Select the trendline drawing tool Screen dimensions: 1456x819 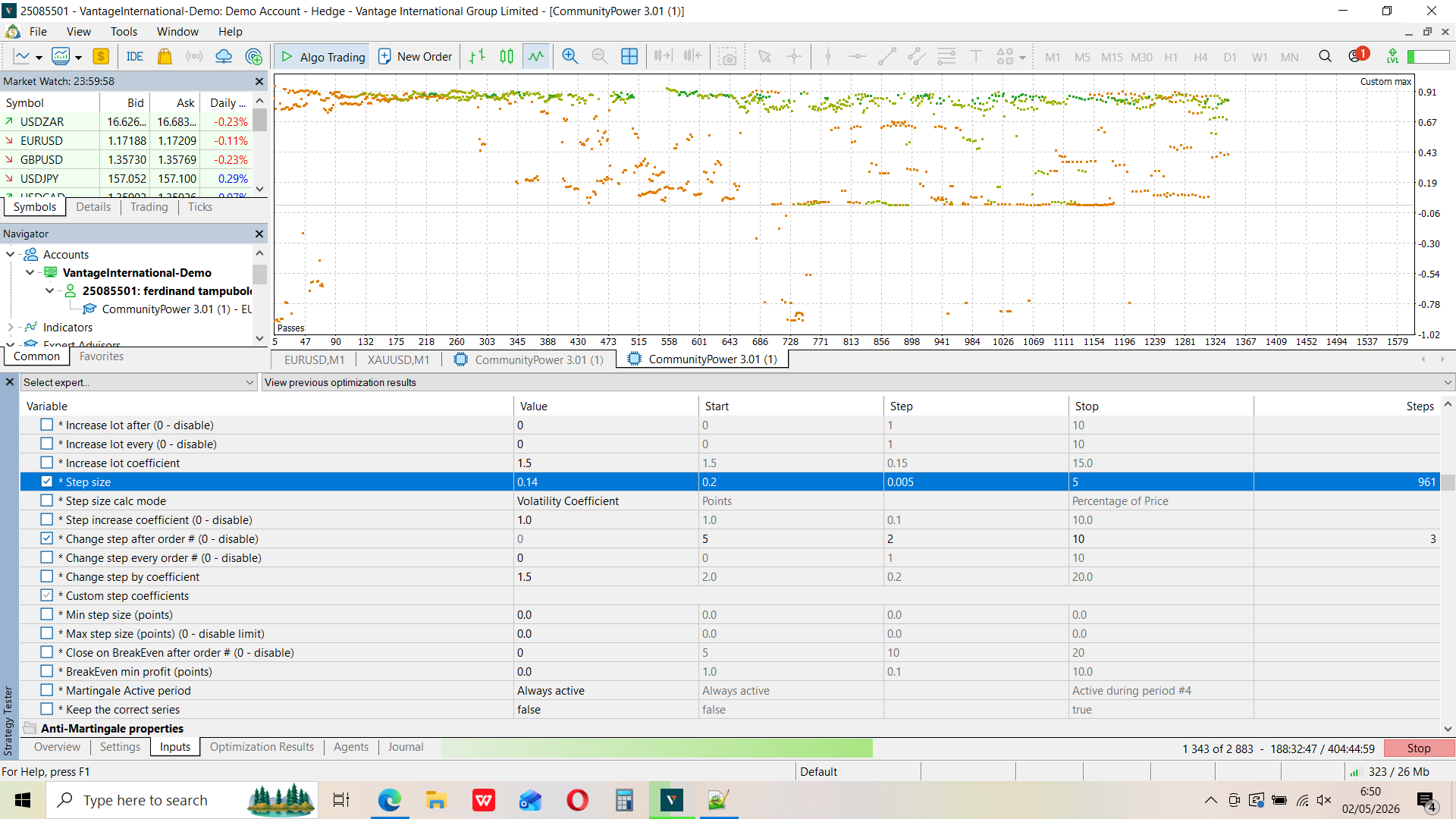[887, 57]
